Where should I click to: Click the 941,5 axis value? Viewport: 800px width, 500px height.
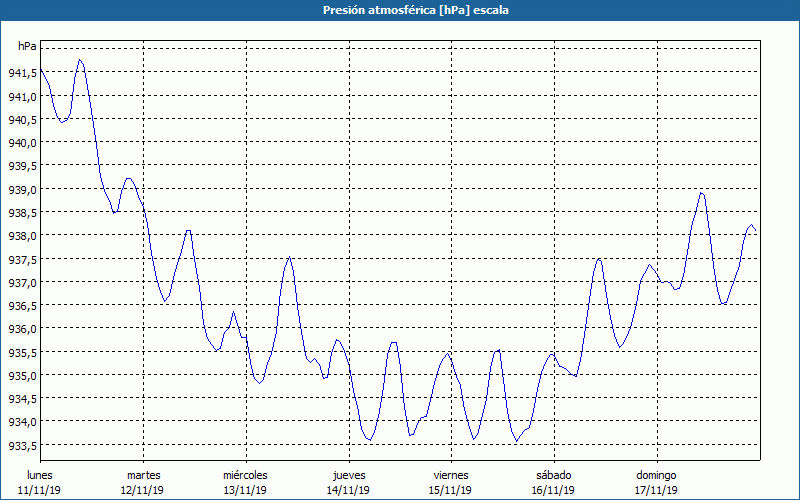(x=22, y=73)
